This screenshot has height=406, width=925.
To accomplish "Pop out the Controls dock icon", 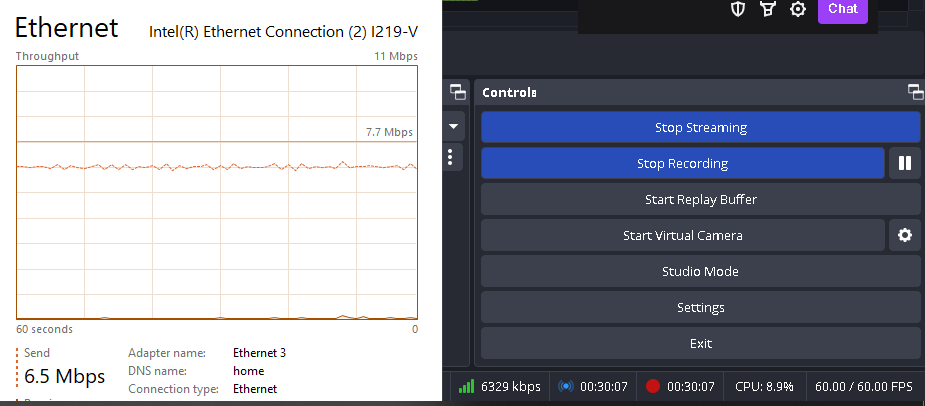I will pyautogui.click(x=916, y=92).
